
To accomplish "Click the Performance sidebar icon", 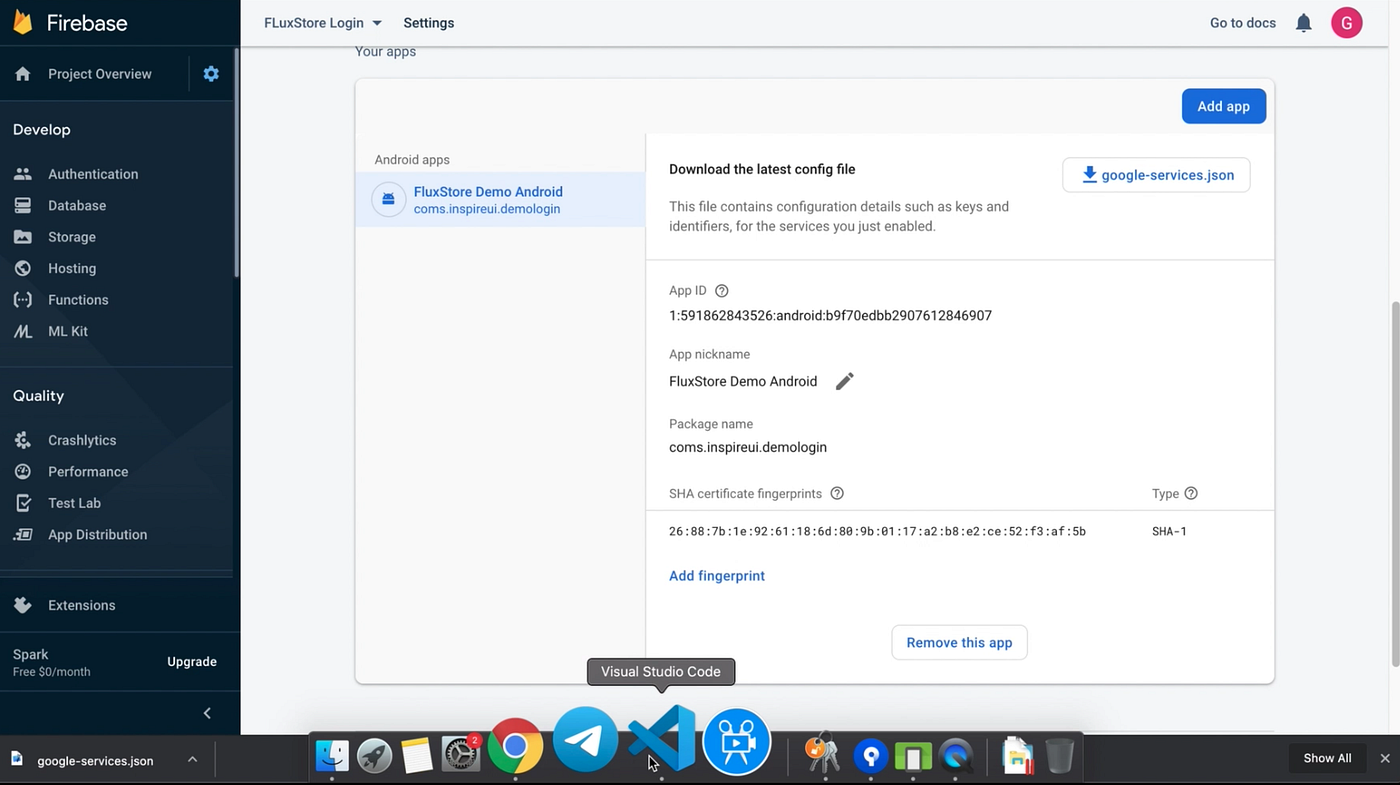I will (x=23, y=471).
